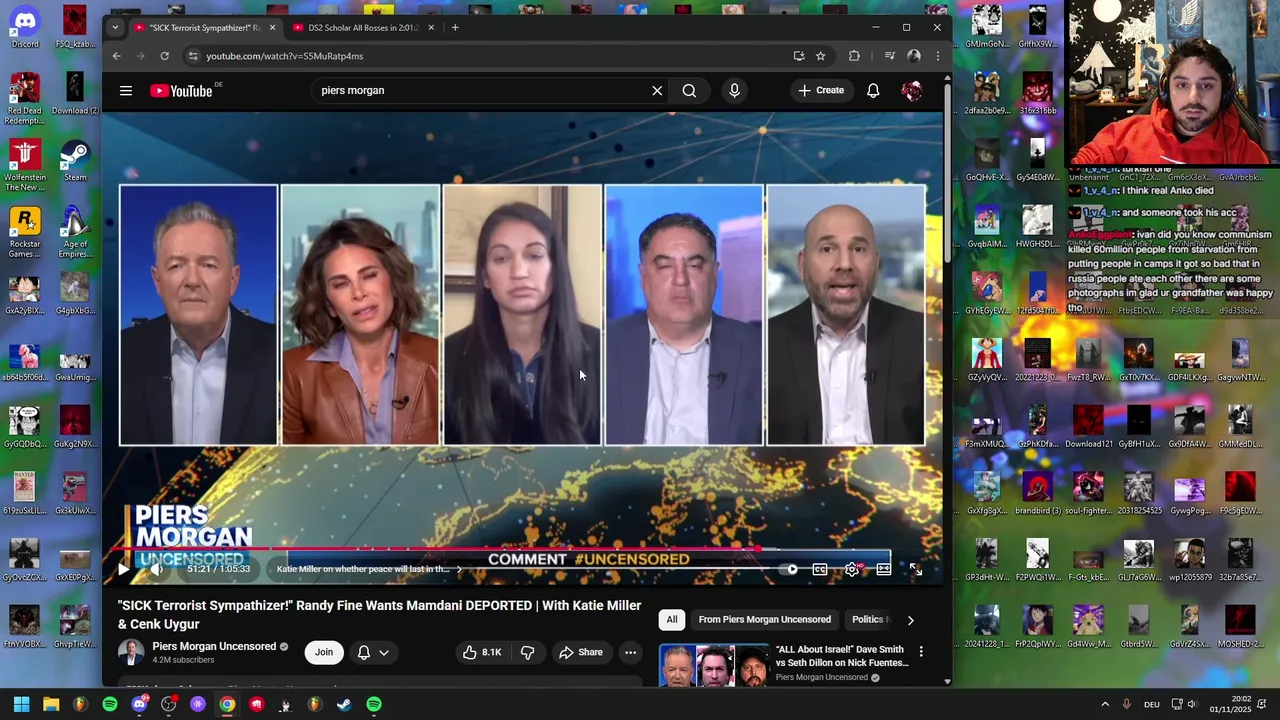Open the Katie Miller chapter list

tap(369, 569)
